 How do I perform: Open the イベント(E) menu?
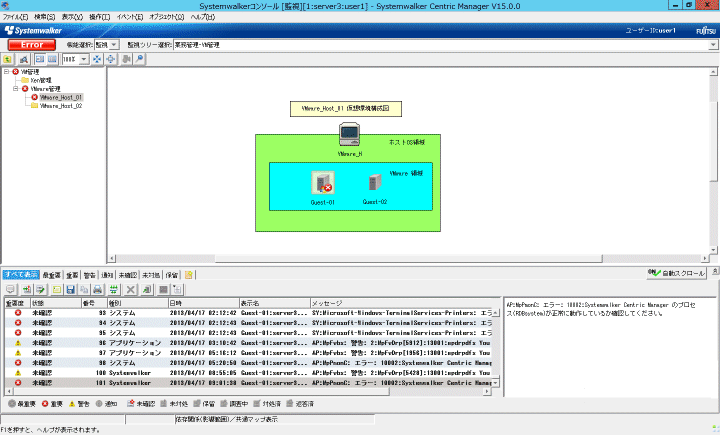coord(130,17)
